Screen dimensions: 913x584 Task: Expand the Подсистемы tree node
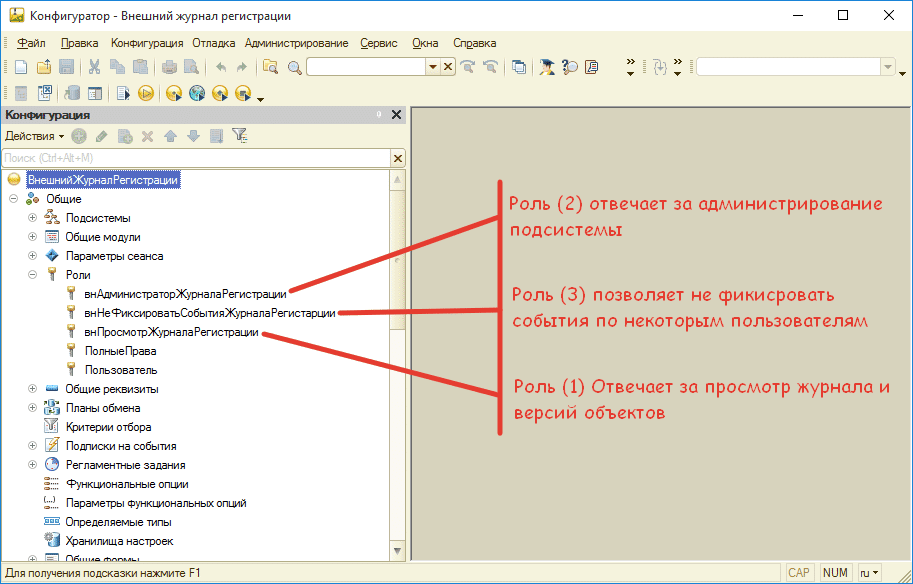tap(33, 218)
